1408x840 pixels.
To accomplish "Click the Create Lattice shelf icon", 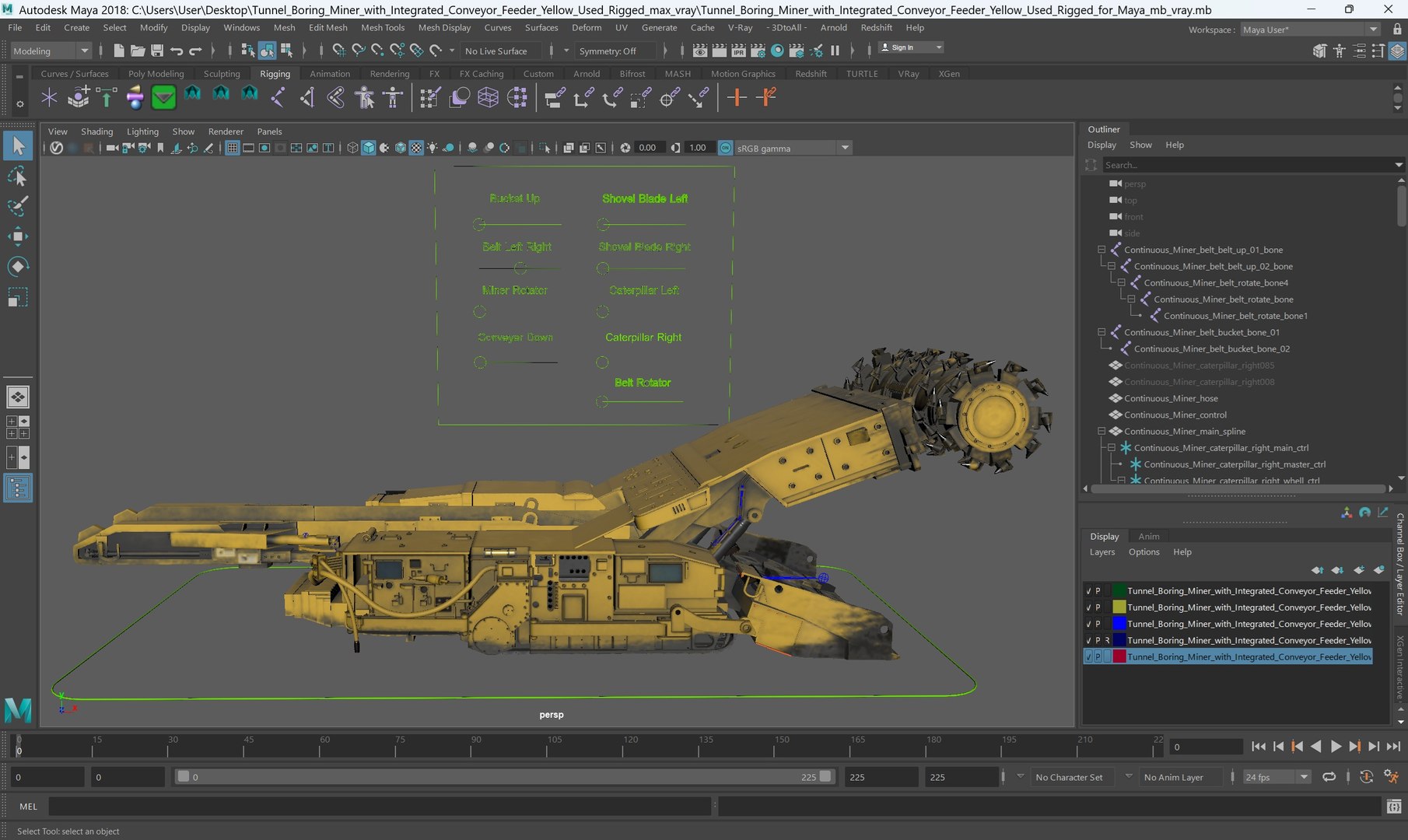I will (488, 97).
